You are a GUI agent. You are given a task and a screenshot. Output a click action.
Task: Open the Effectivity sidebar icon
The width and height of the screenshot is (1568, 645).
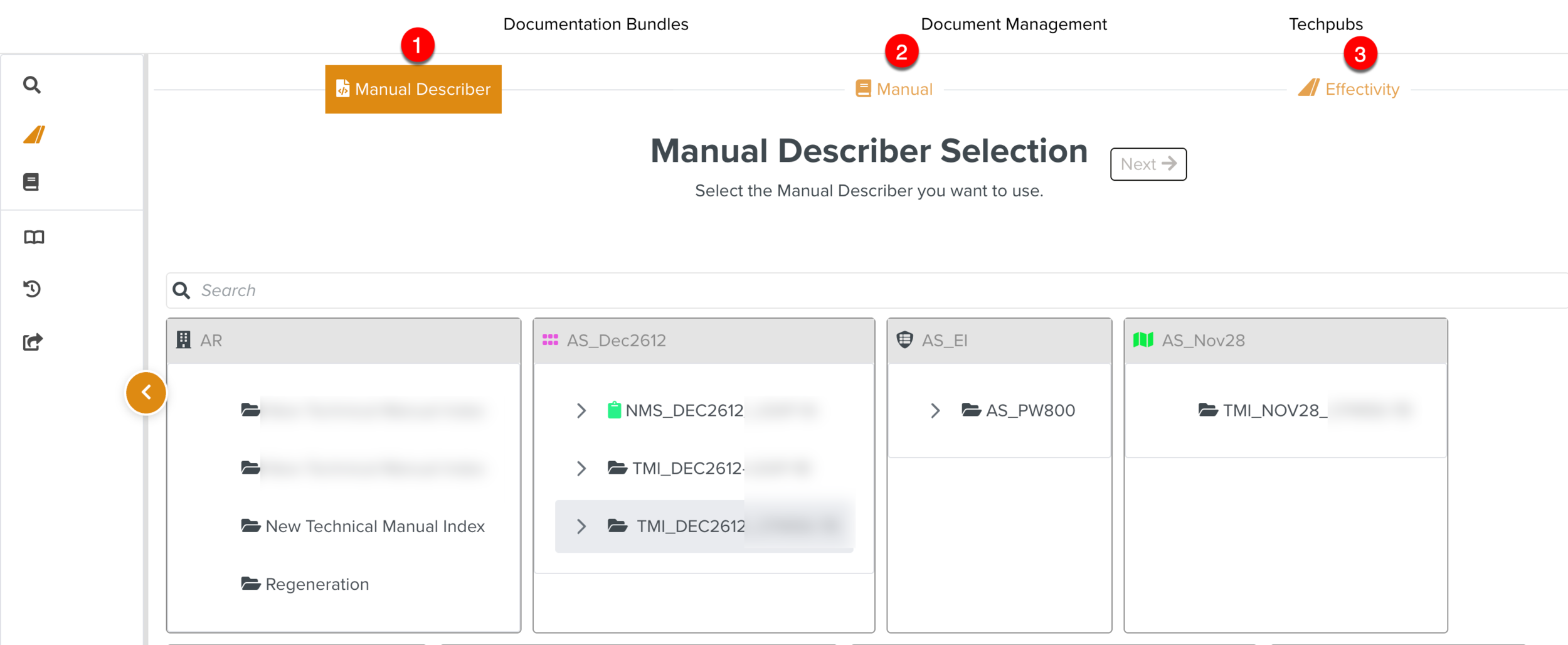click(x=34, y=134)
